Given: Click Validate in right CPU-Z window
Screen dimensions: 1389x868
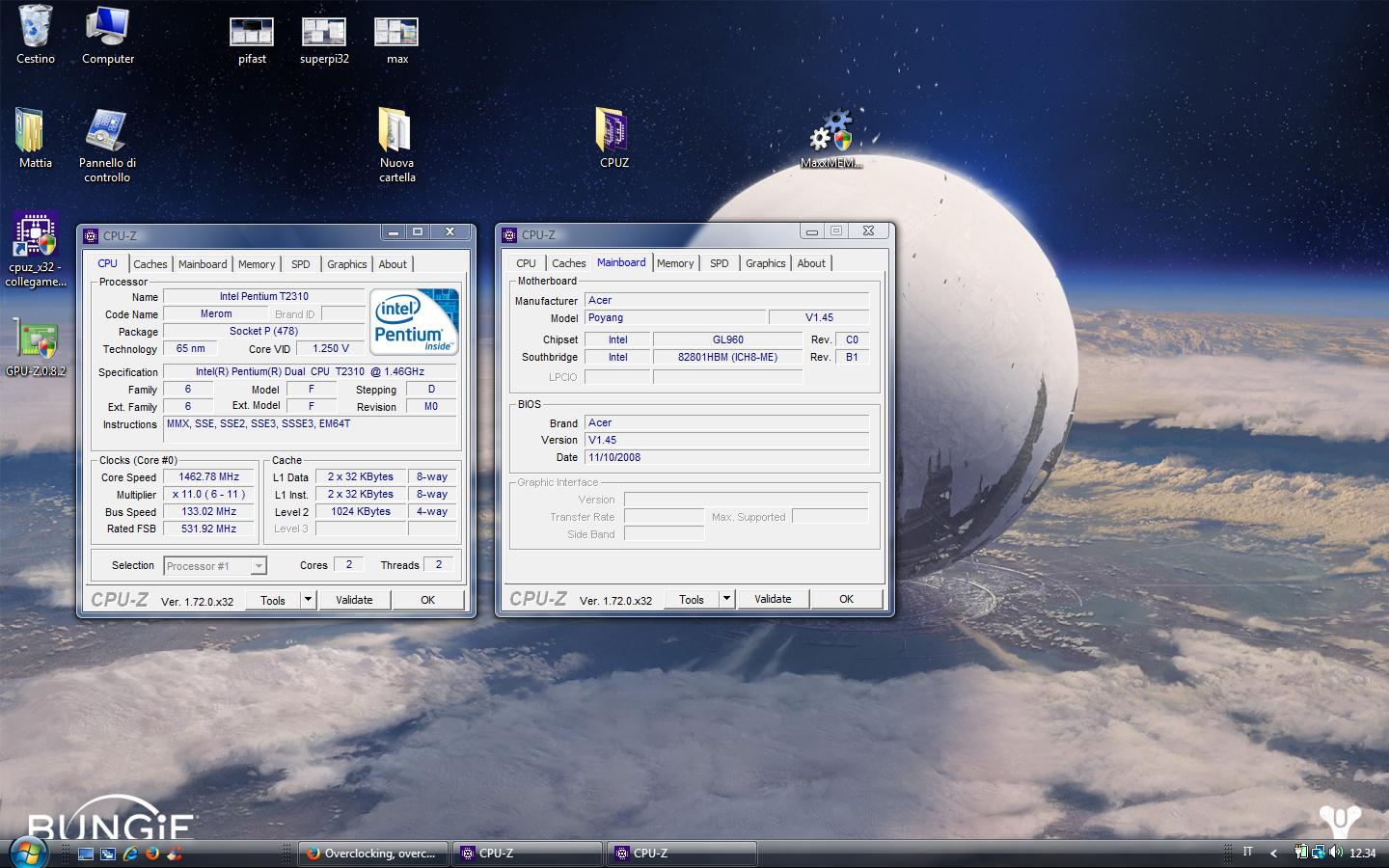Looking at the screenshot, I should (773, 599).
